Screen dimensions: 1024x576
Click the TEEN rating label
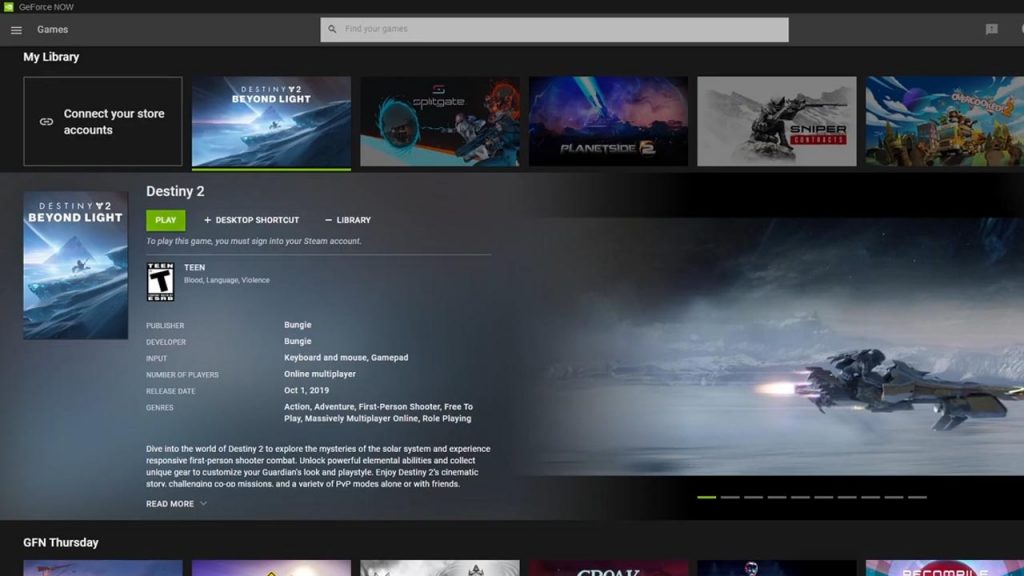pos(195,267)
